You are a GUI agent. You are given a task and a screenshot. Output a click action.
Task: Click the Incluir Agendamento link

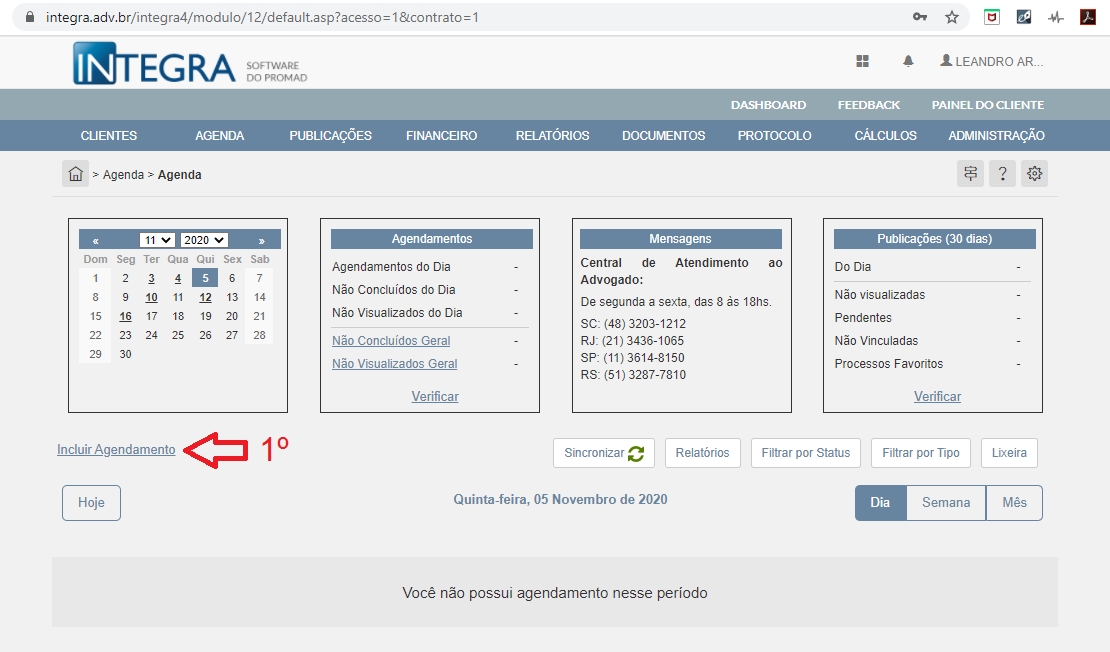point(116,450)
